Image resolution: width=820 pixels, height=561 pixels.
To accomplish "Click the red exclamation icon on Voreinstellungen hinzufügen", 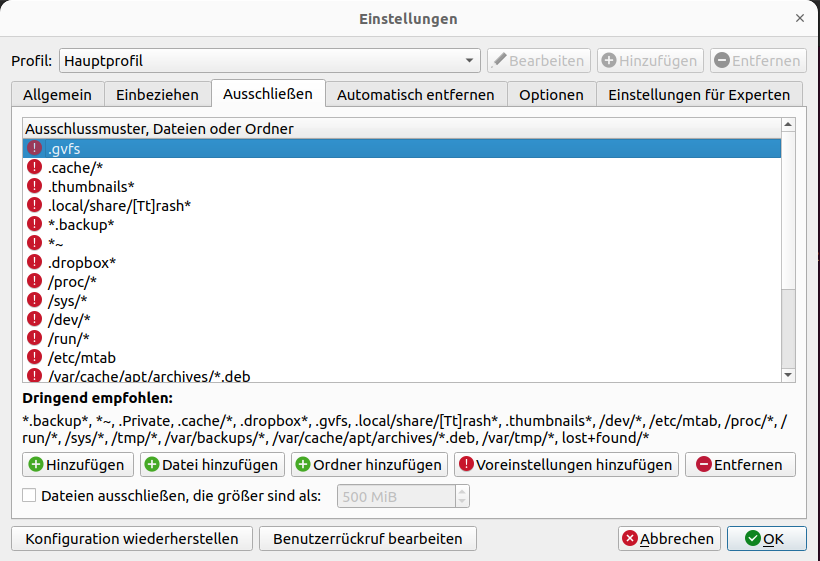I will (465, 465).
